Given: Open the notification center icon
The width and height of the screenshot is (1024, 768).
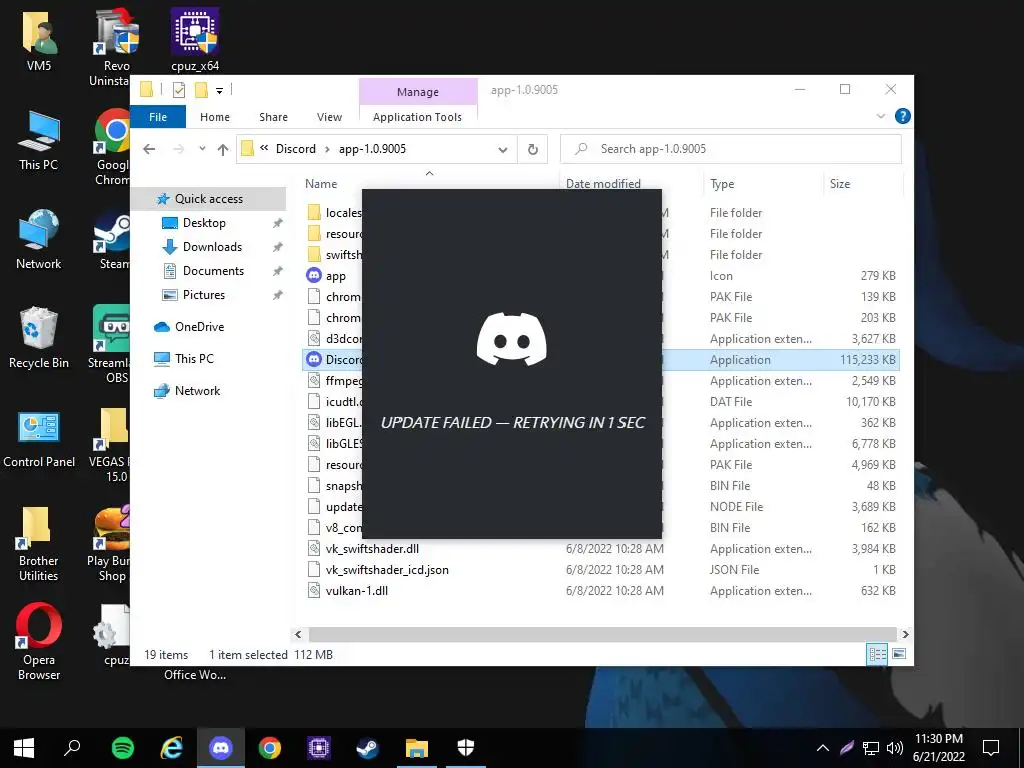Looking at the screenshot, I should tap(991, 748).
